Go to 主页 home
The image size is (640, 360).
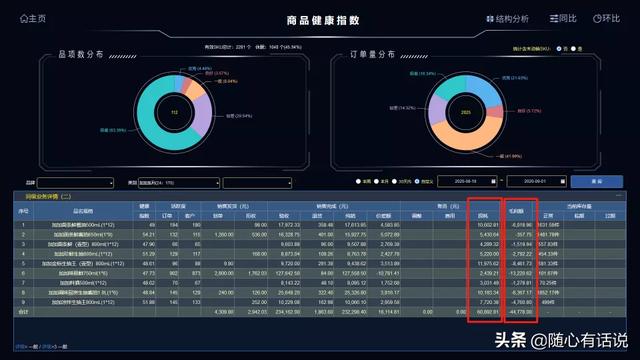(33, 18)
